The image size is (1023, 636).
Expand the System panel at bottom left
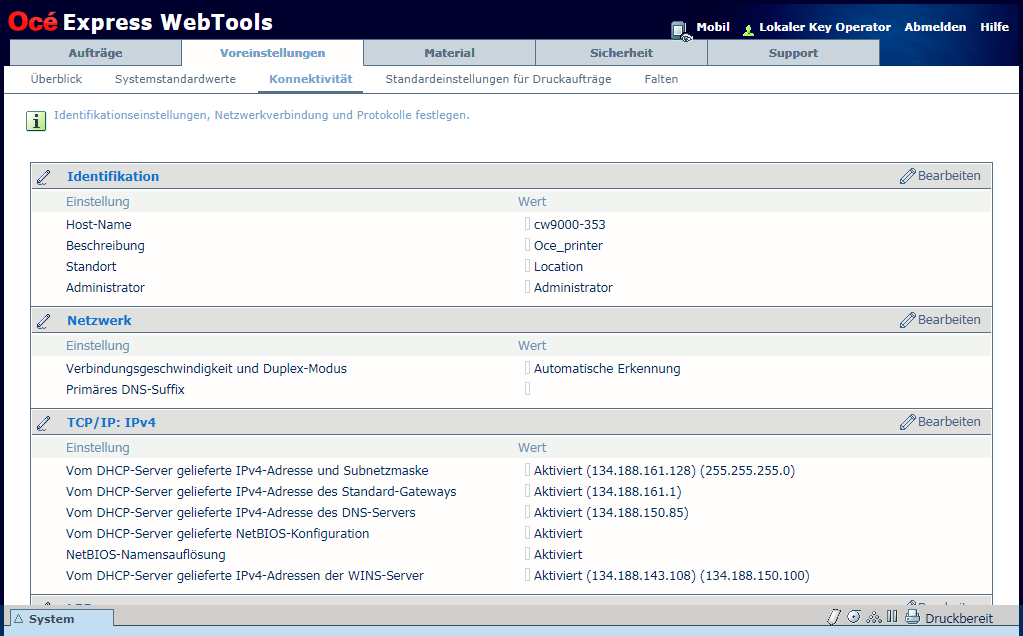coord(59,619)
